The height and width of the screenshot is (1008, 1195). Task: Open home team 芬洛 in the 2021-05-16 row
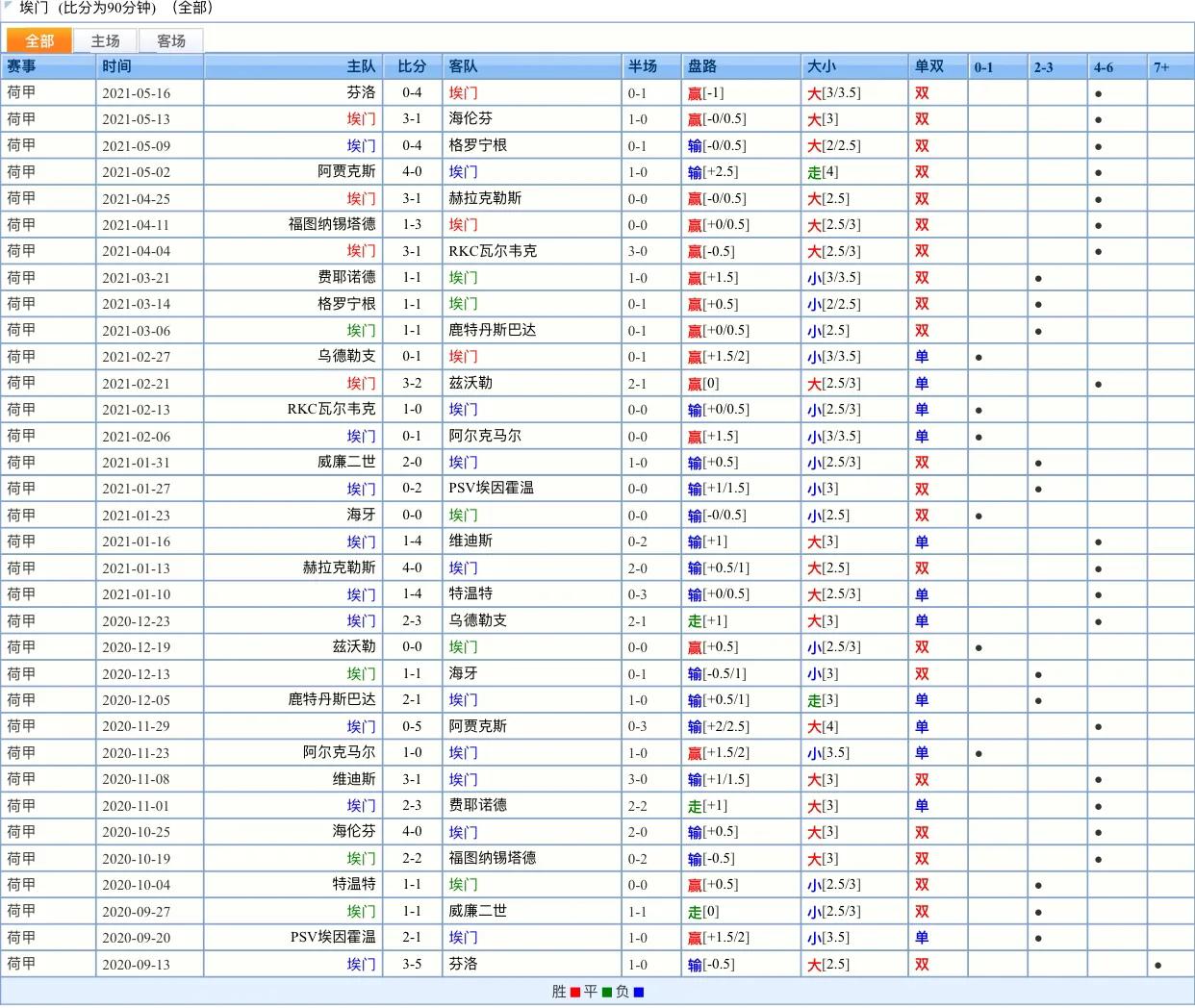tap(361, 92)
